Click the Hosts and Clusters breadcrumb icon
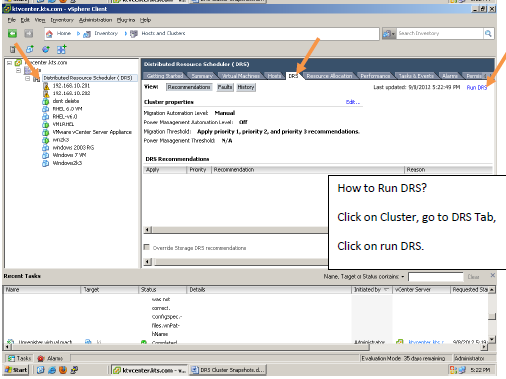This screenshot has height=379, width=506. (x=134, y=34)
